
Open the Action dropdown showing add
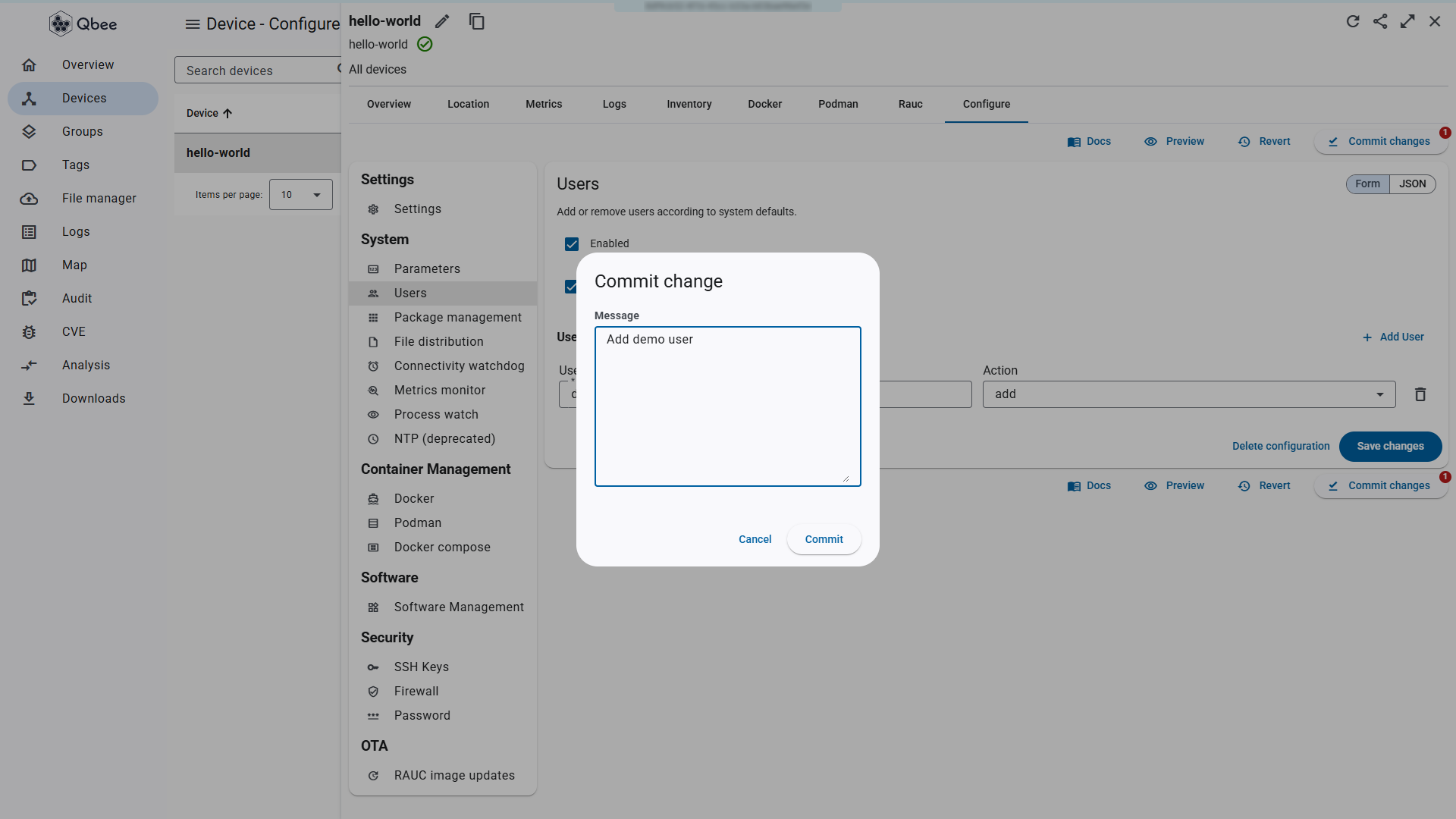[1189, 394]
